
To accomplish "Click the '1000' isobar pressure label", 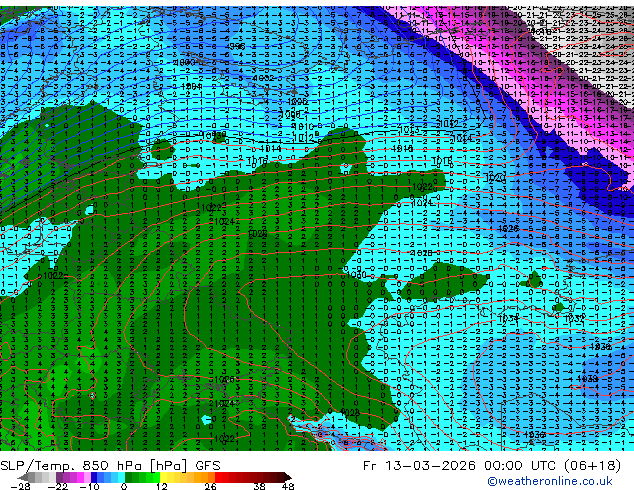I will (x=184, y=62).
